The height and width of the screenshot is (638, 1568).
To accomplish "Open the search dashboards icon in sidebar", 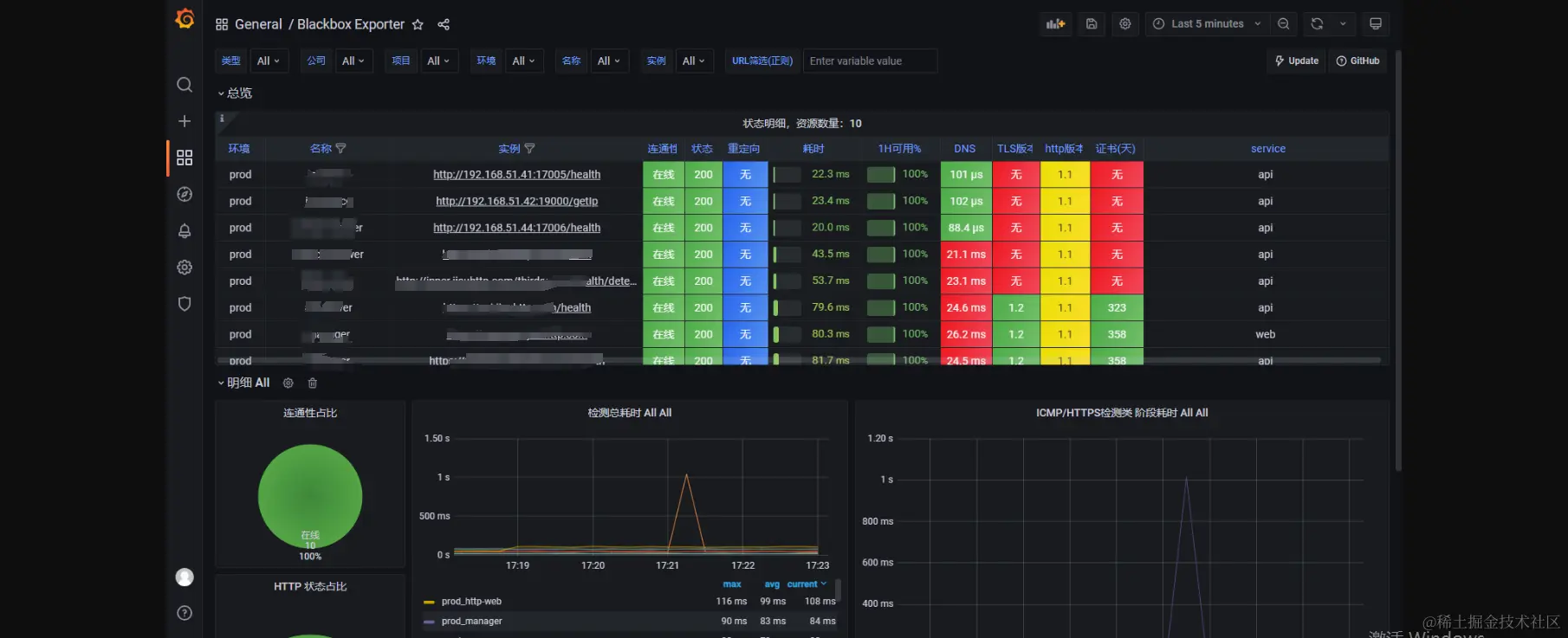I will click(185, 85).
